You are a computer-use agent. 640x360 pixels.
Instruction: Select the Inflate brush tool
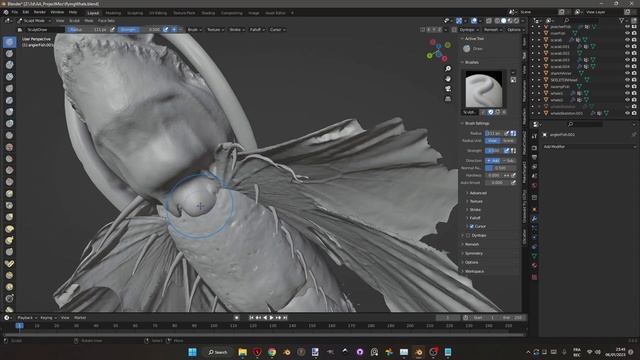click(9, 112)
